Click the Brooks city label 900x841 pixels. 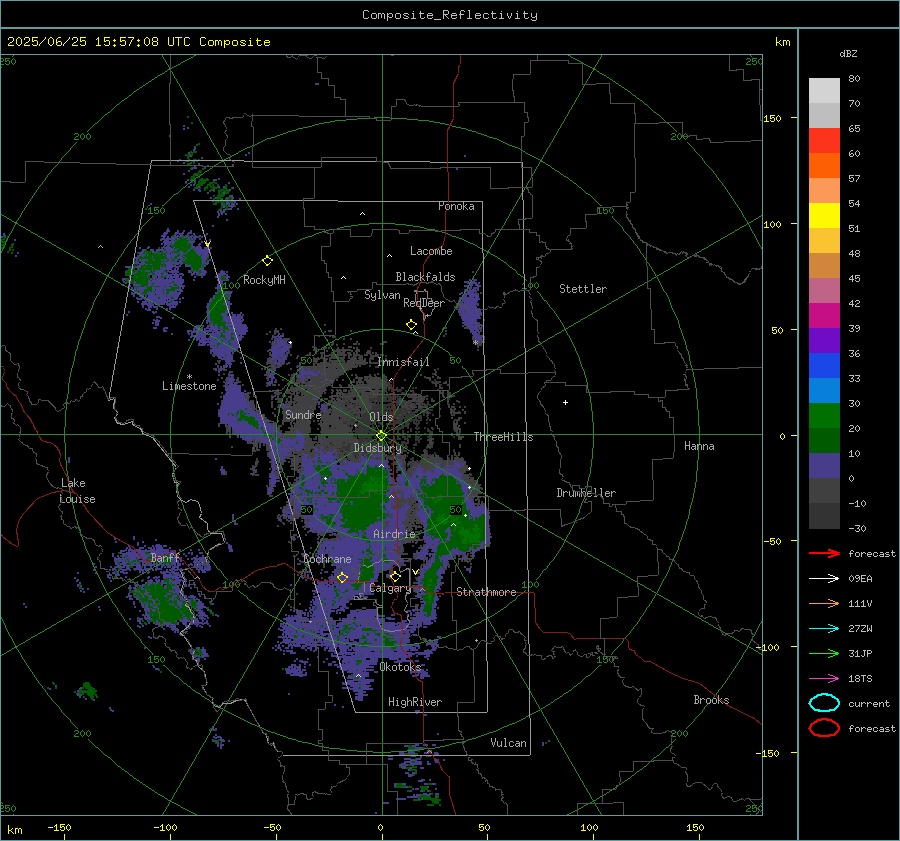(711, 700)
